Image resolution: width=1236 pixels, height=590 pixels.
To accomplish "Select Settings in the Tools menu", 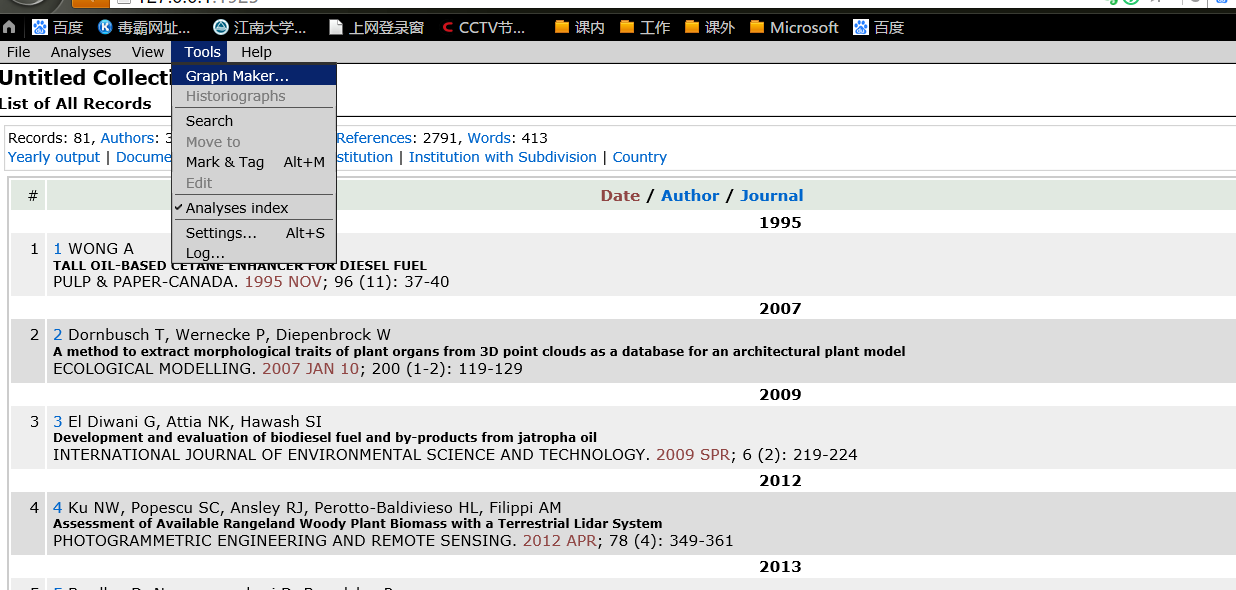I will [222, 232].
